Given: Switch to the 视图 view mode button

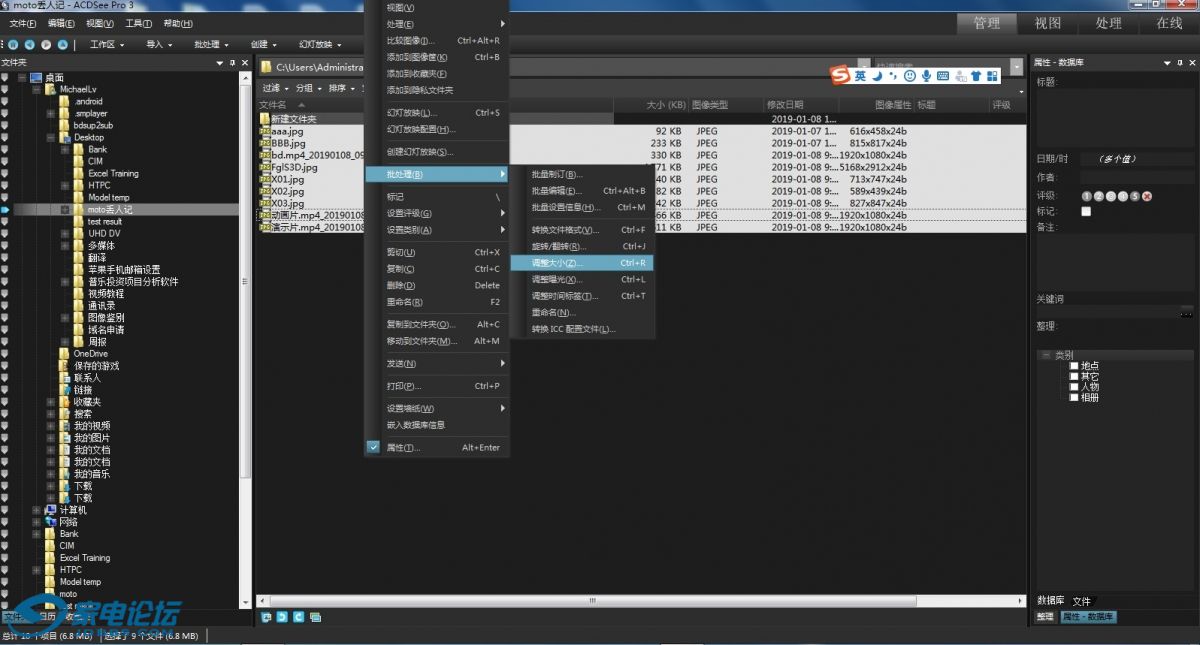Looking at the screenshot, I should coord(1047,23).
